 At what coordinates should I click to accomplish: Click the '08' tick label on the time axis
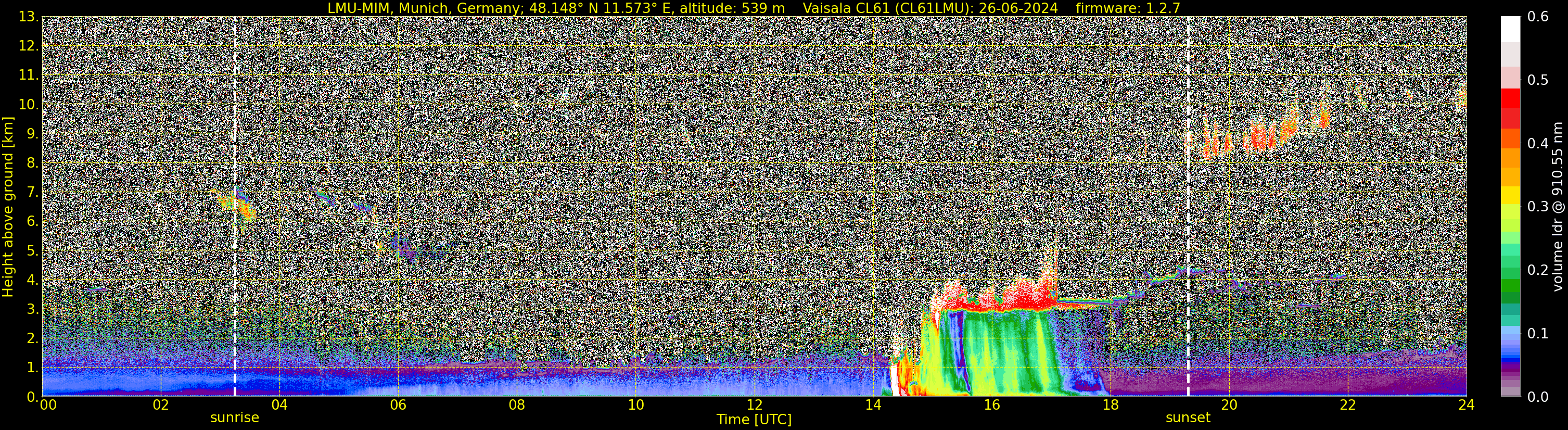pyautogui.click(x=516, y=405)
